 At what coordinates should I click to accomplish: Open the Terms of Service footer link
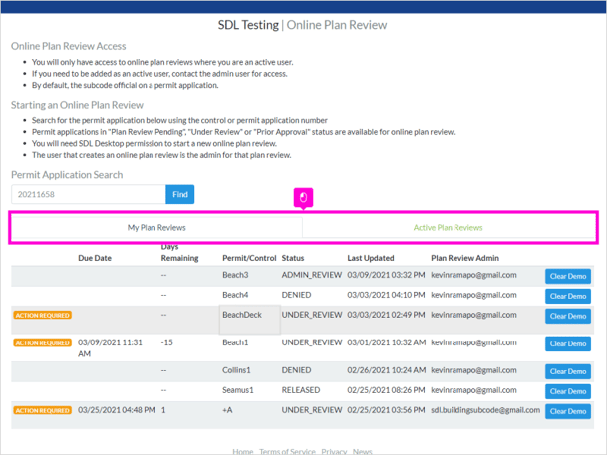click(287, 452)
